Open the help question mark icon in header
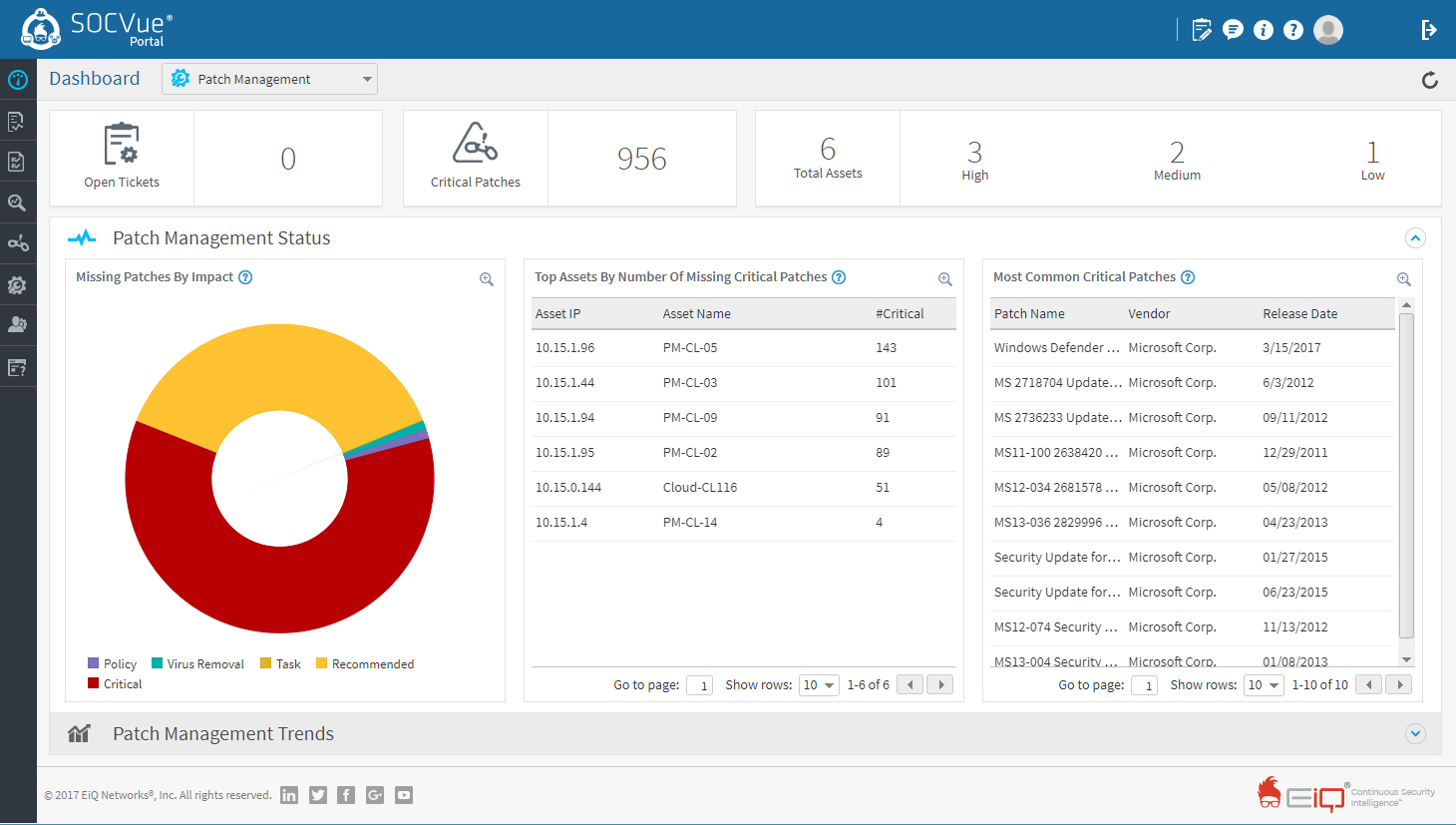 [1293, 30]
